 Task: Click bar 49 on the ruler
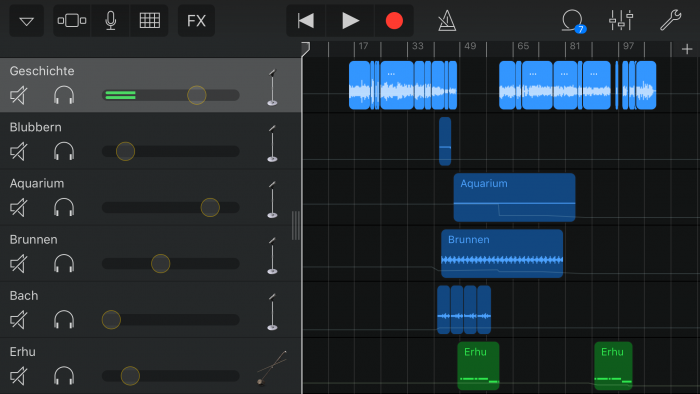click(x=470, y=46)
